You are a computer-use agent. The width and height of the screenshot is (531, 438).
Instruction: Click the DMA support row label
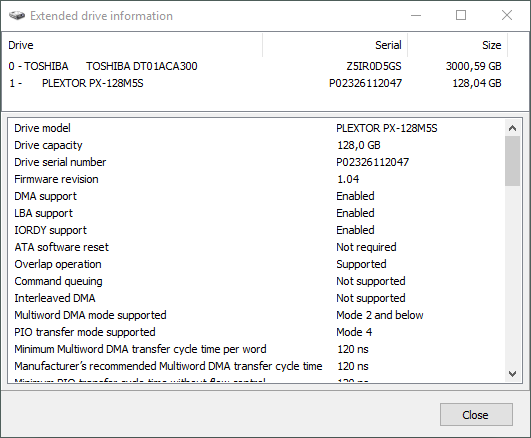click(45, 196)
